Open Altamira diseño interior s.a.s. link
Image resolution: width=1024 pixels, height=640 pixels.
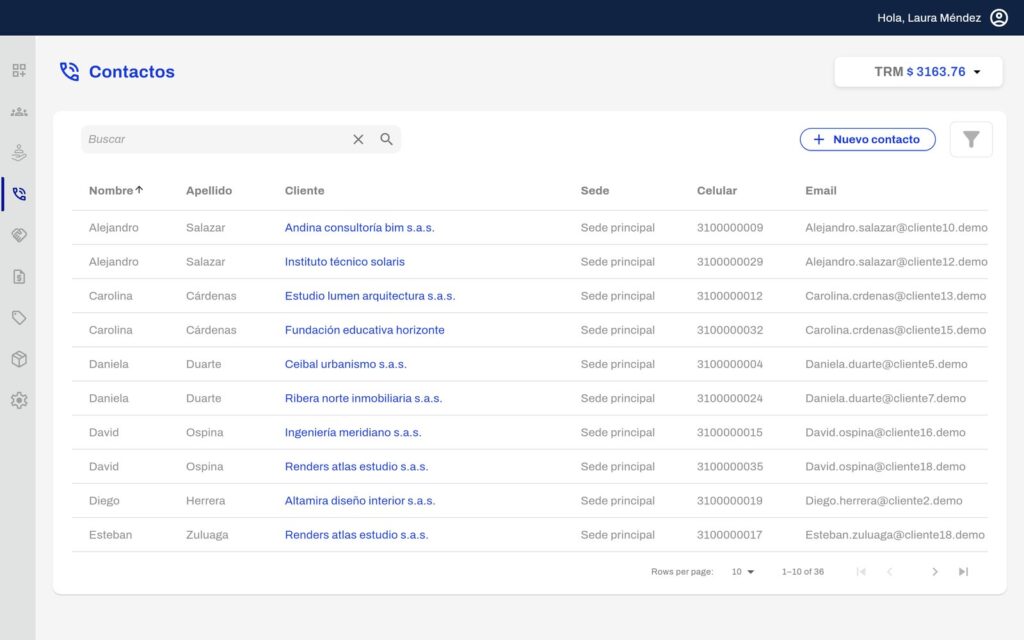click(x=360, y=500)
